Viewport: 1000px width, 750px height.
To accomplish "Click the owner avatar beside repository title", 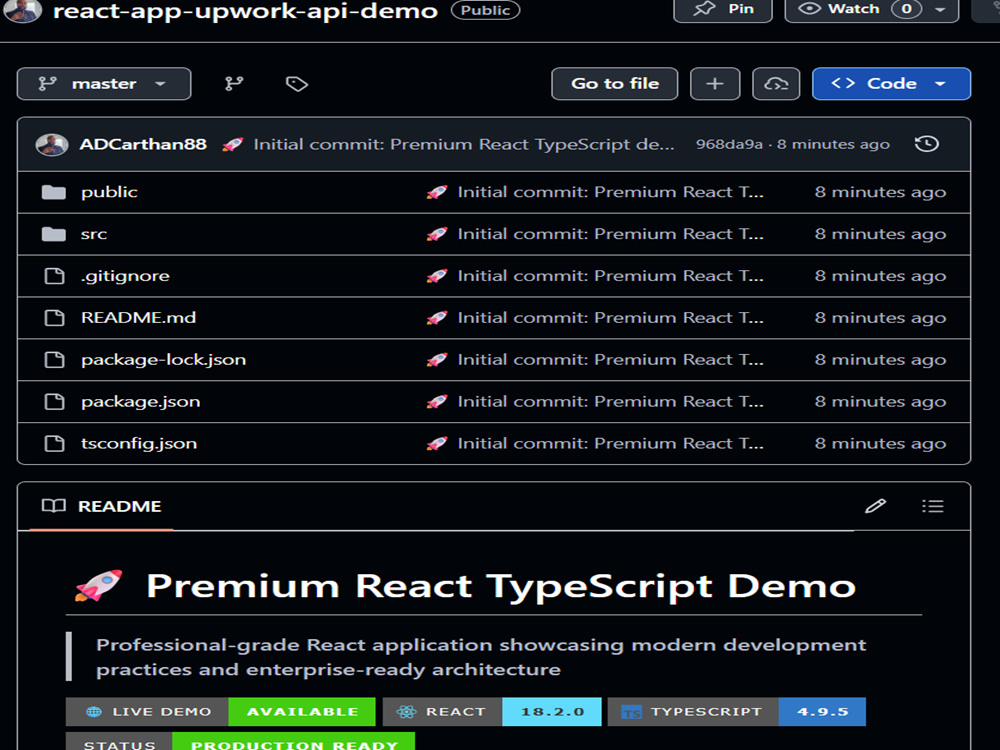I will pos(24,10).
